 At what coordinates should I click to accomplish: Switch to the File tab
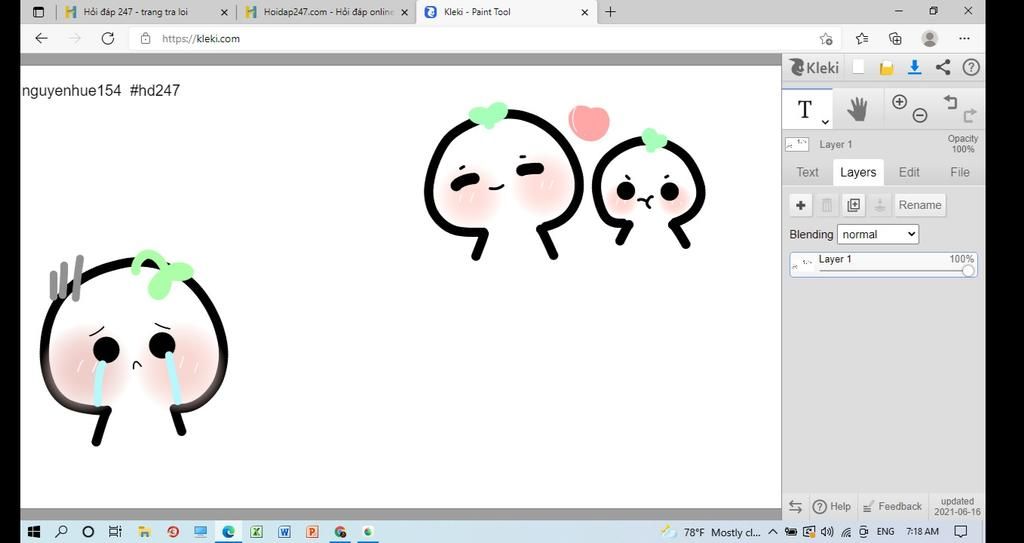[x=959, y=173]
